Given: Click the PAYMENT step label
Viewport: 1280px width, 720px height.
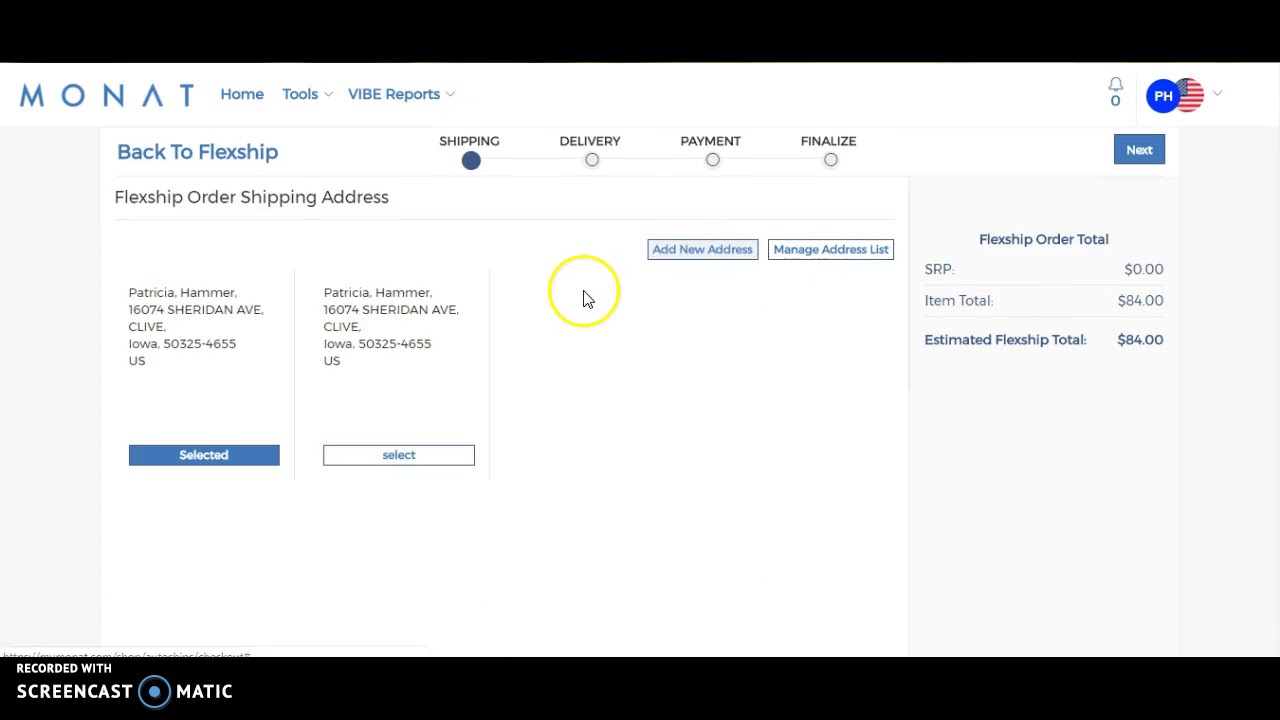Looking at the screenshot, I should pos(711,141).
